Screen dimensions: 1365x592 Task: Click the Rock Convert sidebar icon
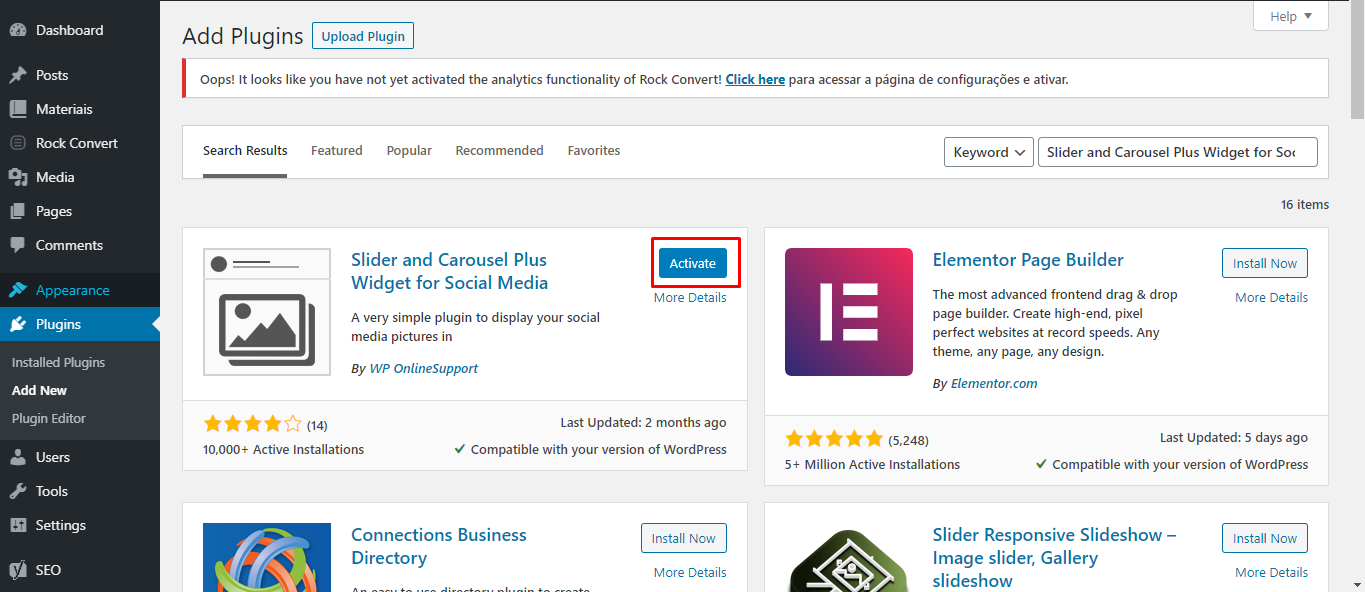coord(17,143)
